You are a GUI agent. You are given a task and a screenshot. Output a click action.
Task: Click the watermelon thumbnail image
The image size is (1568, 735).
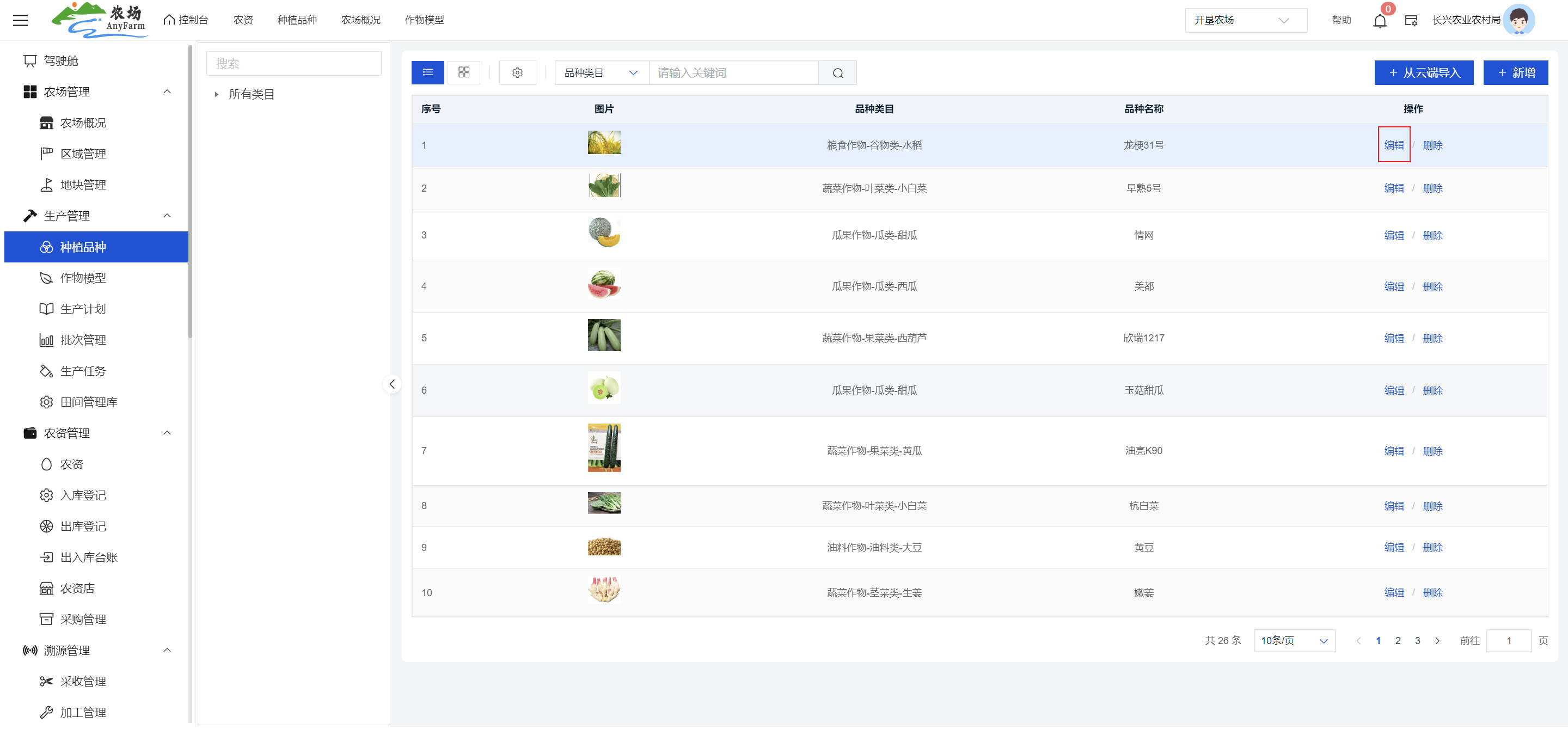(603, 284)
